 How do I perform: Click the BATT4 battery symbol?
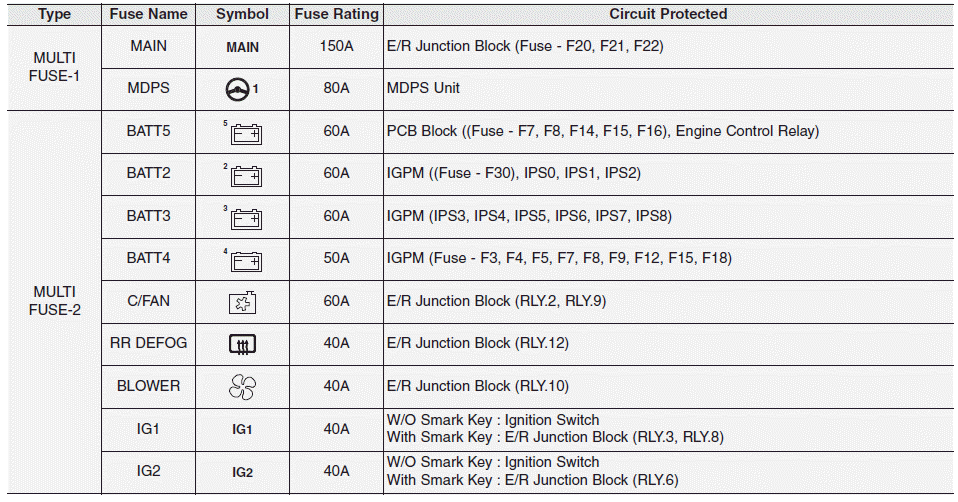coord(245,261)
